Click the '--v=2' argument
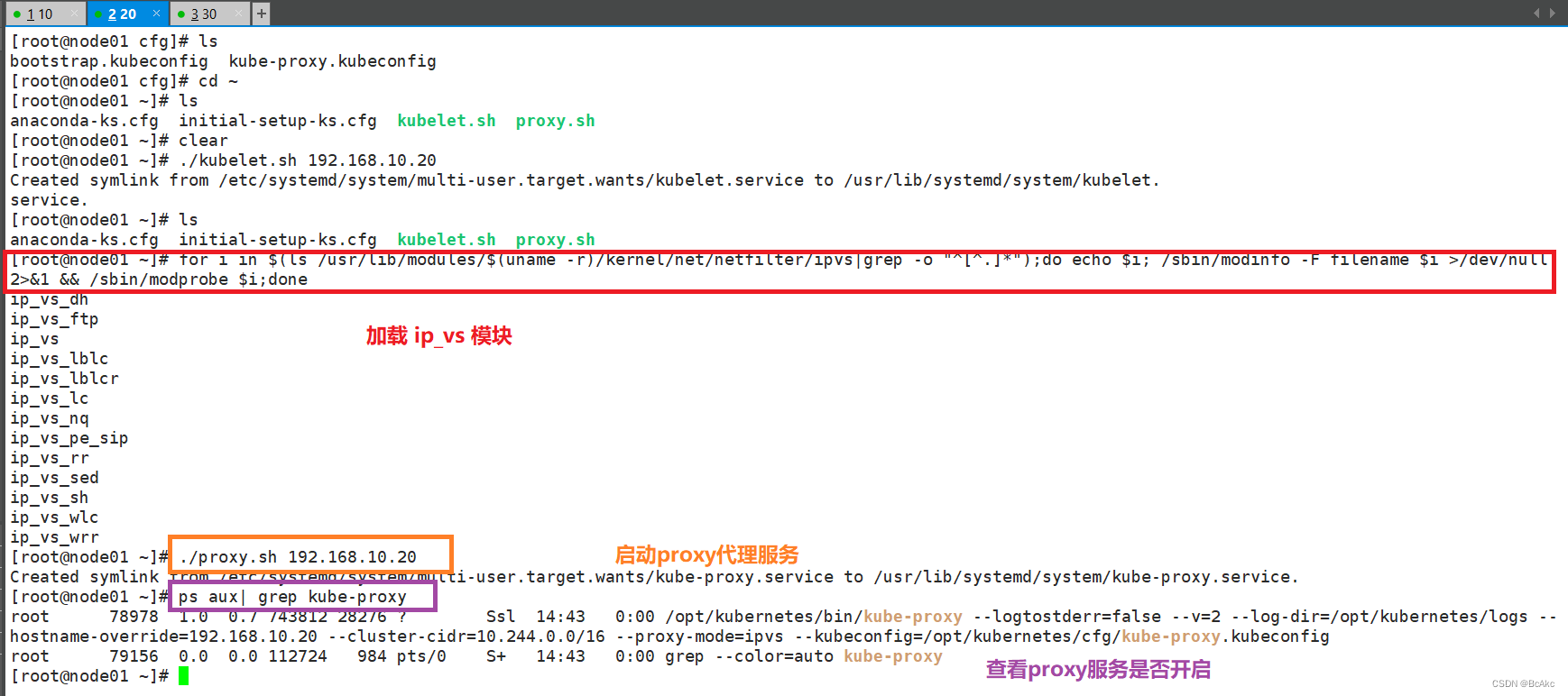The image size is (1568, 696). click(1196, 617)
